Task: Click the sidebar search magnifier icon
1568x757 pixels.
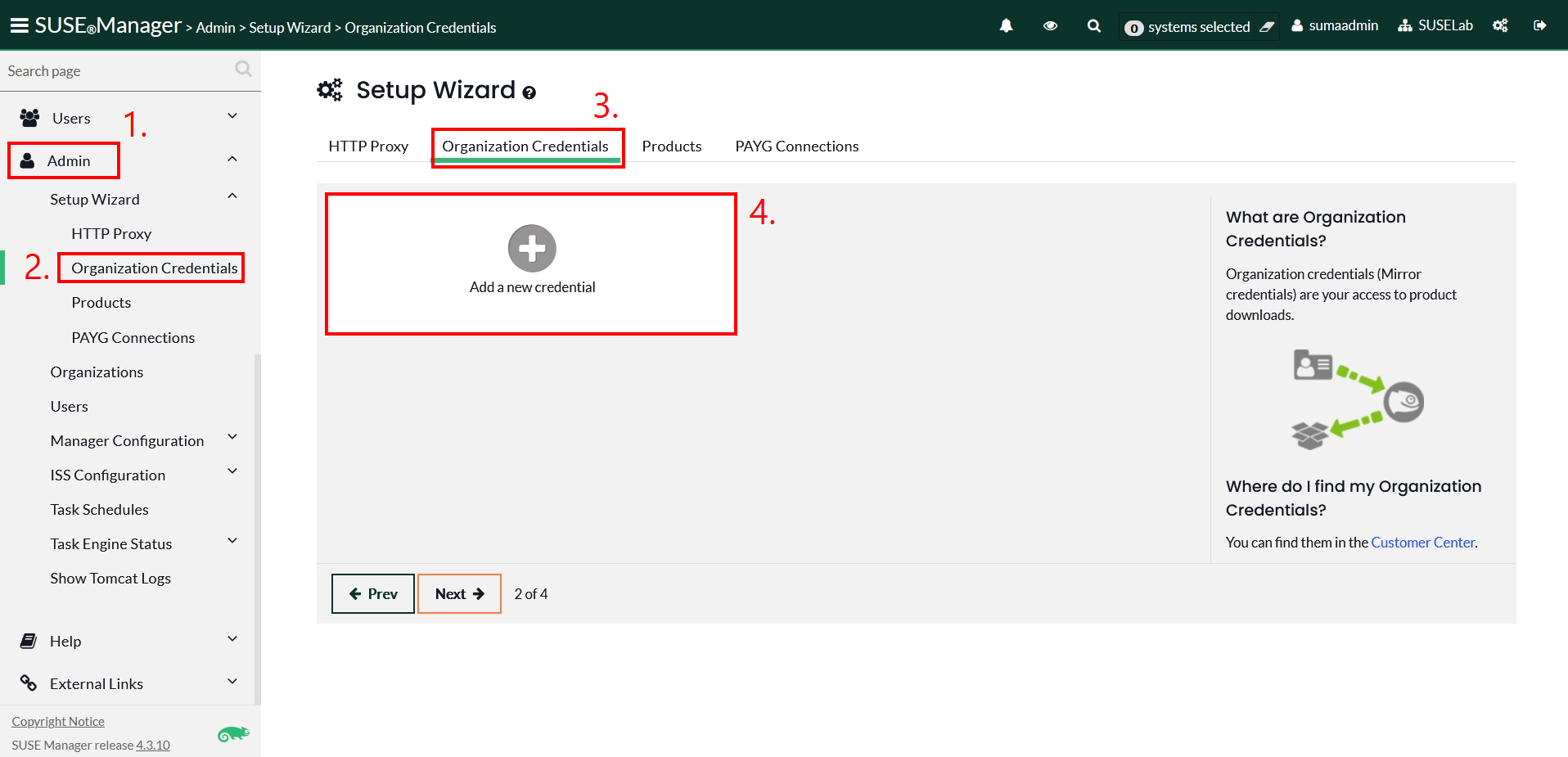Action: click(243, 69)
